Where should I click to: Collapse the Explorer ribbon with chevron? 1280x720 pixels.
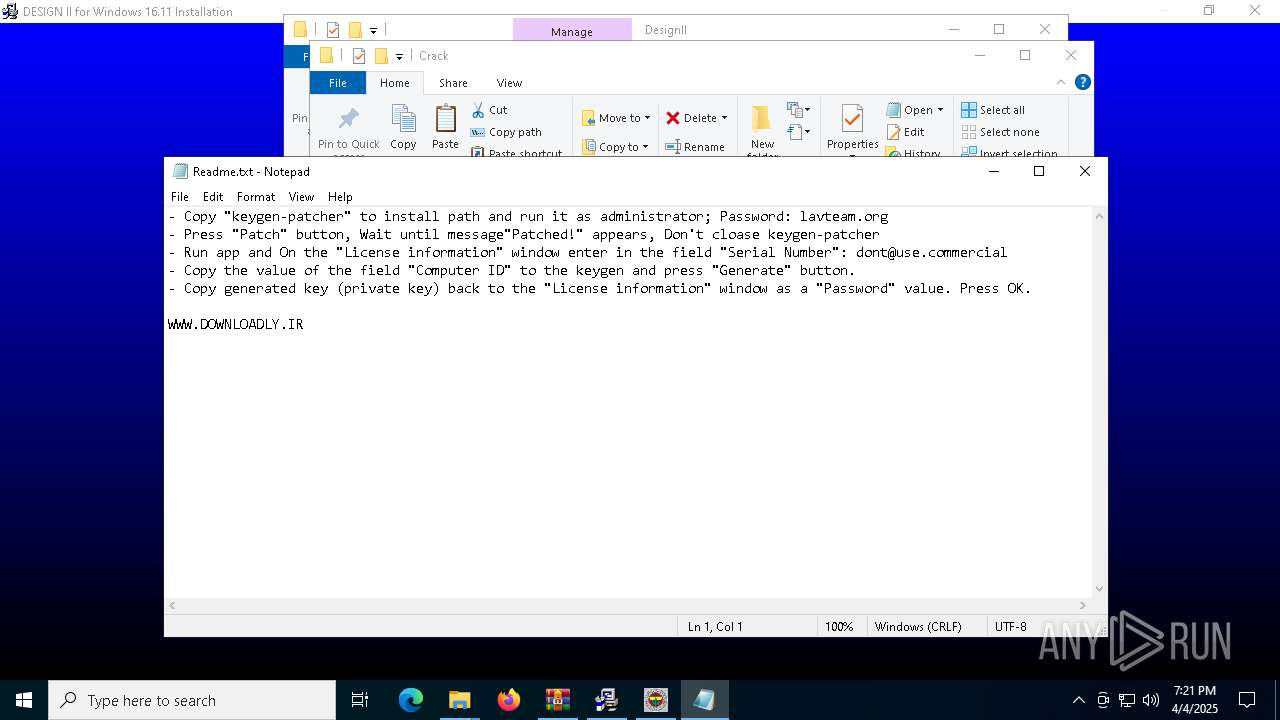point(1061,82)
